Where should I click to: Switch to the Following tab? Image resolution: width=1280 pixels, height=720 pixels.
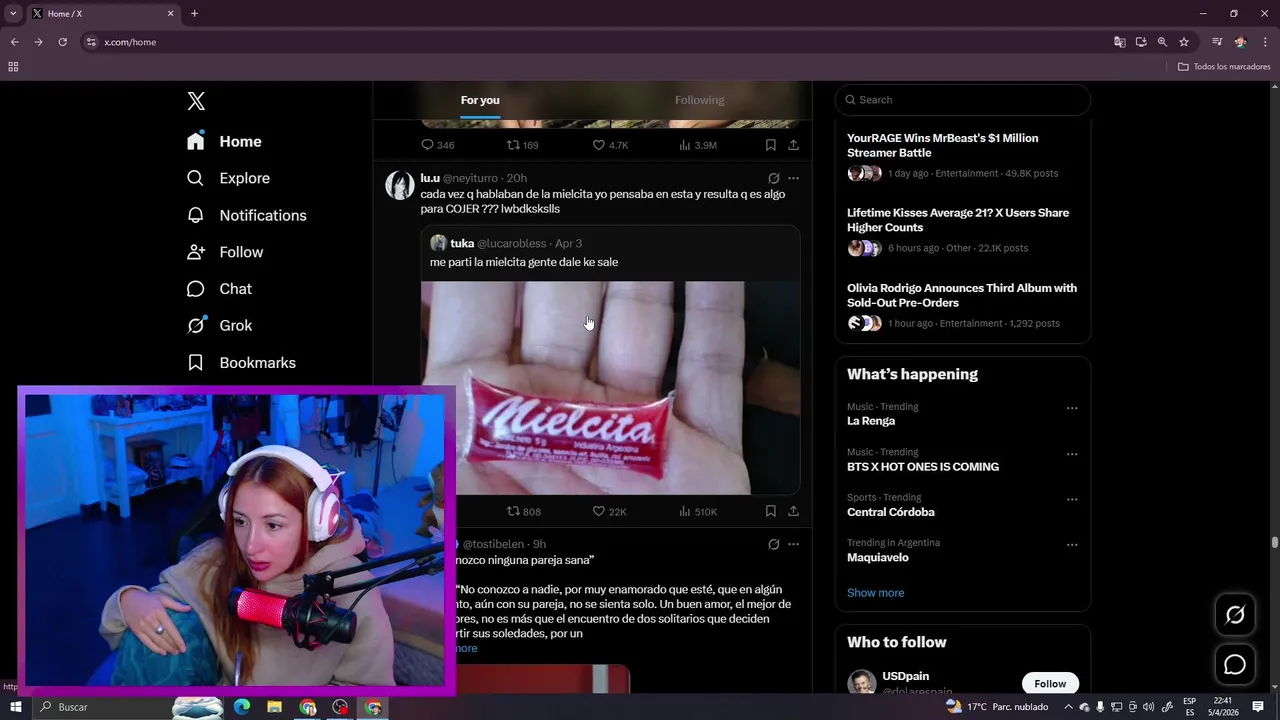point(699,100)
